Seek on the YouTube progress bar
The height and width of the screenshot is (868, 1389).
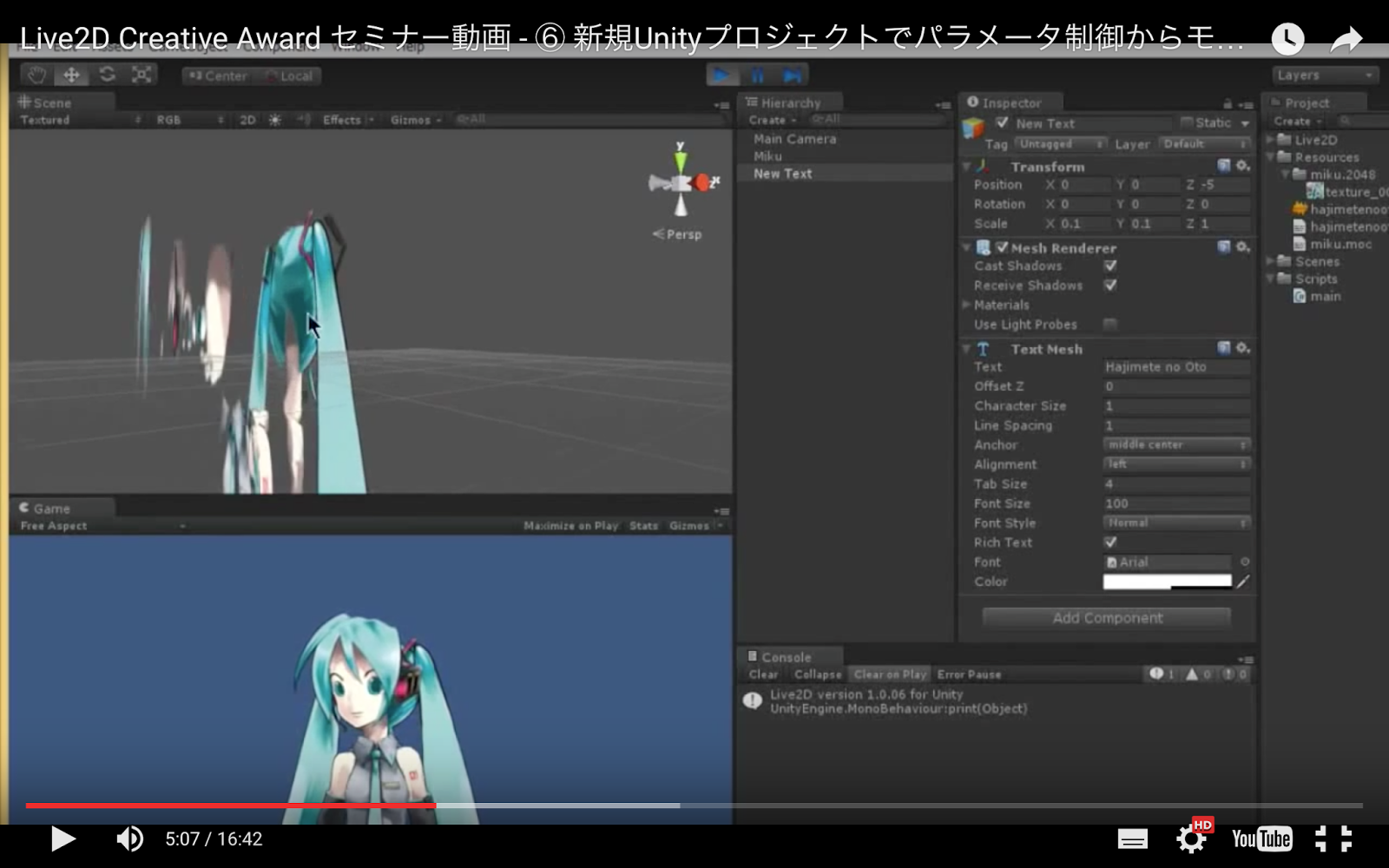click(x=694, y=806)
